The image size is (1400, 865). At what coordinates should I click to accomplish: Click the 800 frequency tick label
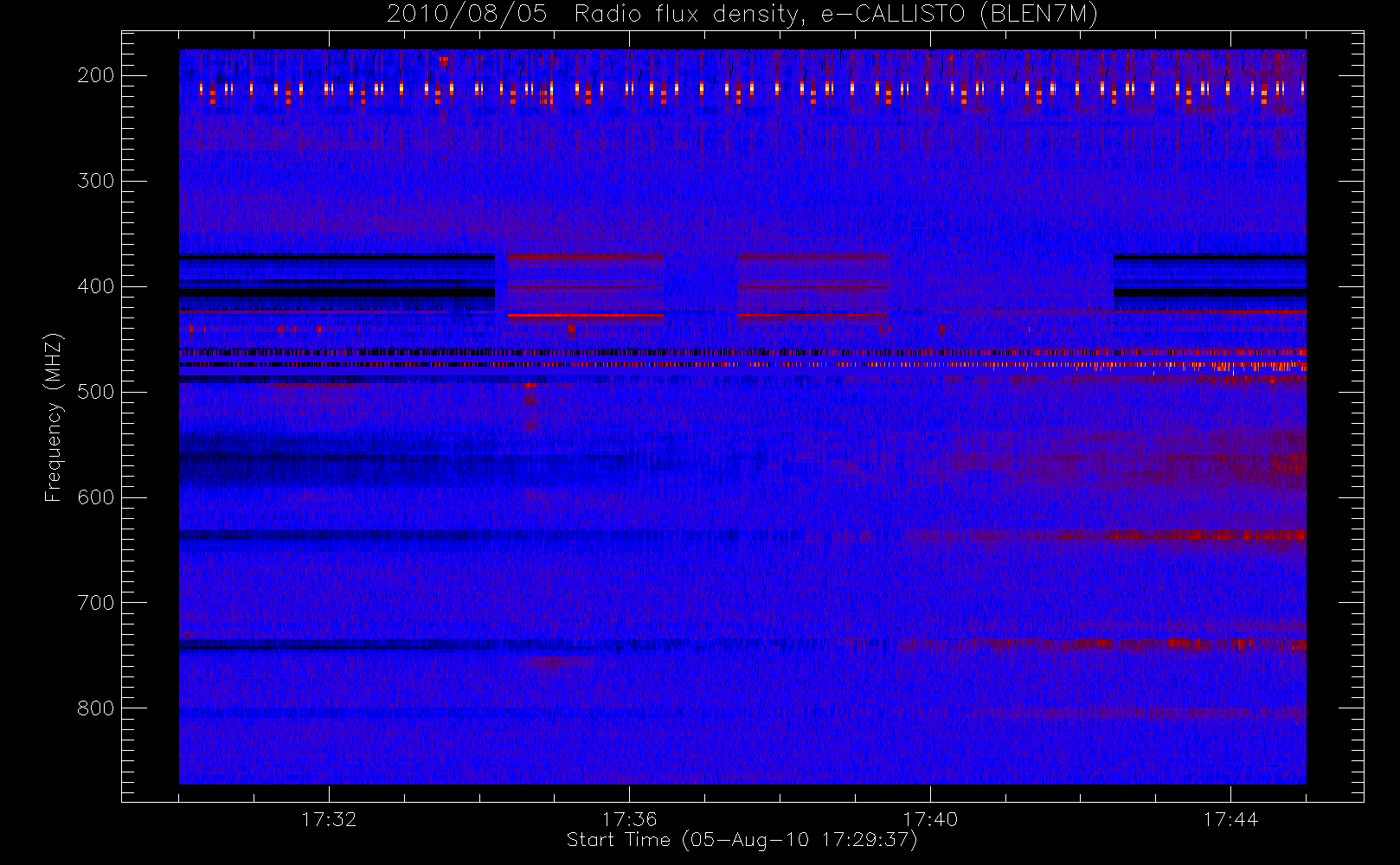coord(96,708)
